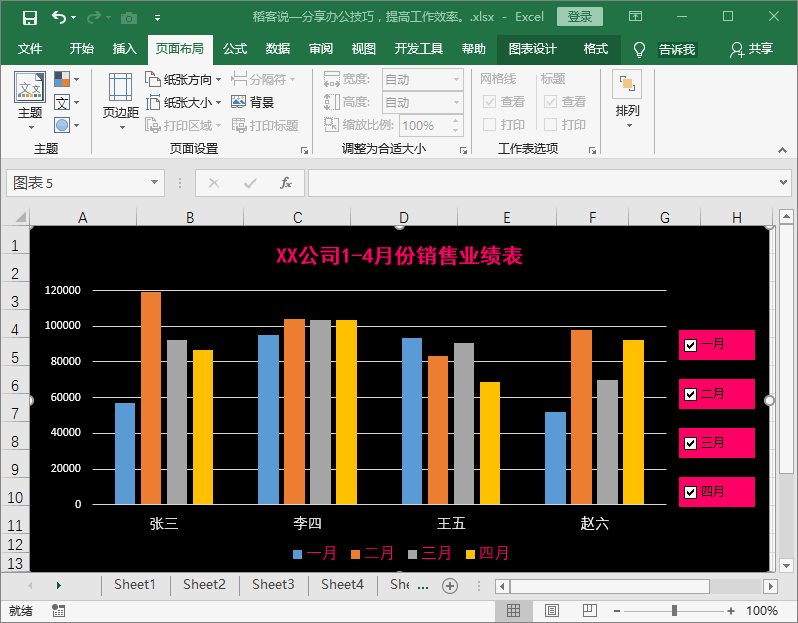
Task: Switch to the Insert (插入) tab
Action: click(125, 49)
